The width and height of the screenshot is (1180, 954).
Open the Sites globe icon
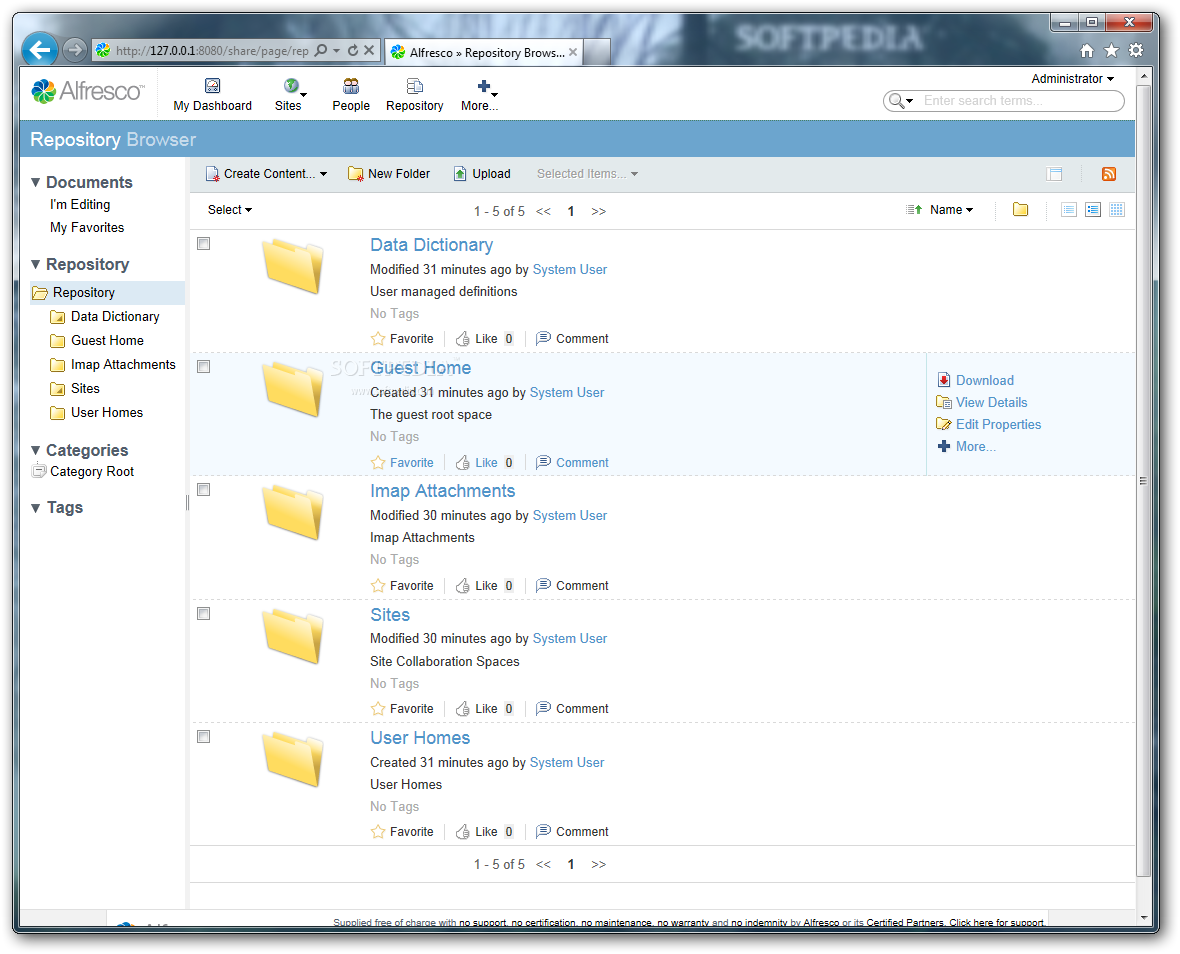(290, 86)
